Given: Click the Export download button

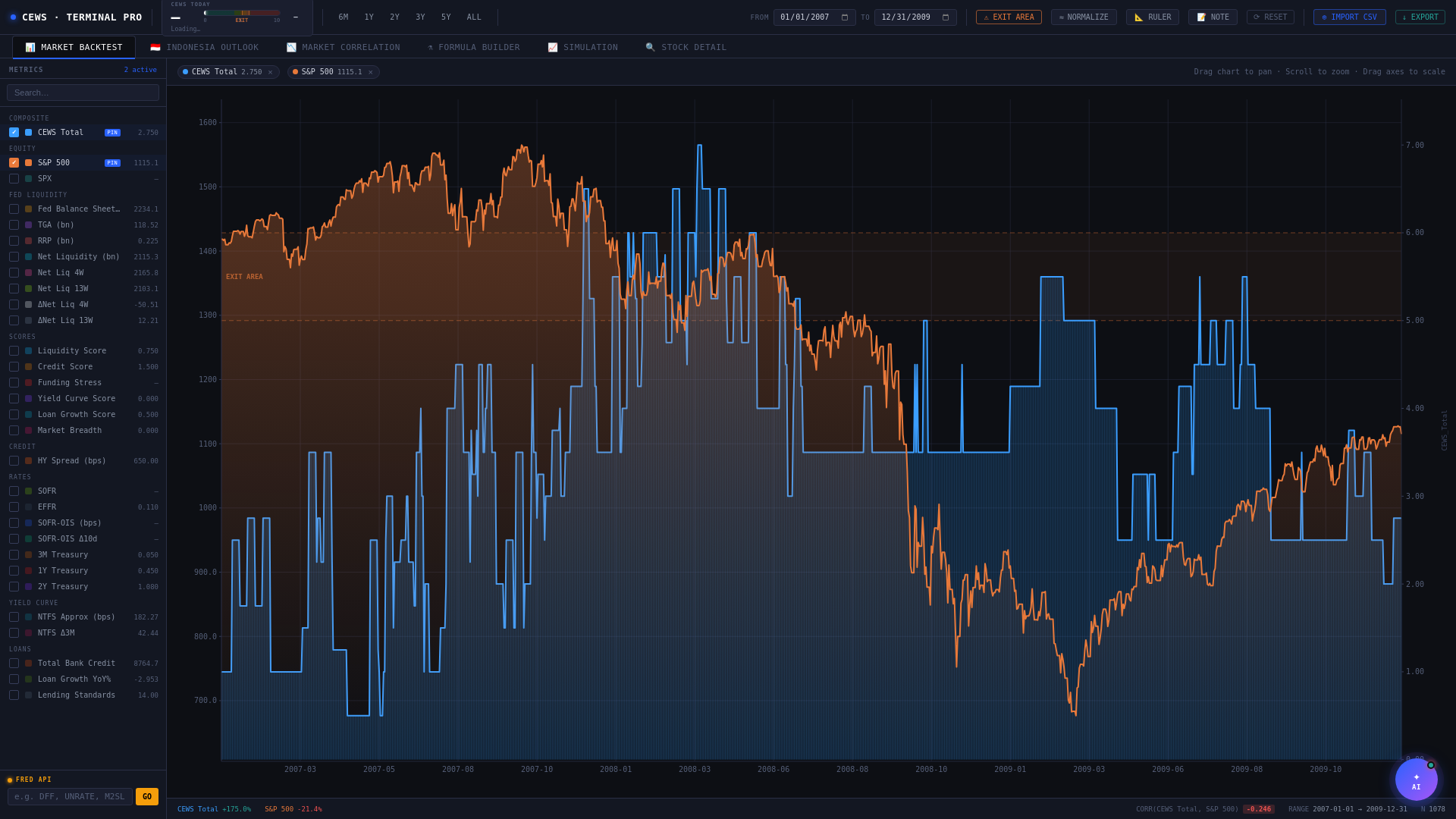Looking at the screenshot, I should (1420, 17).
